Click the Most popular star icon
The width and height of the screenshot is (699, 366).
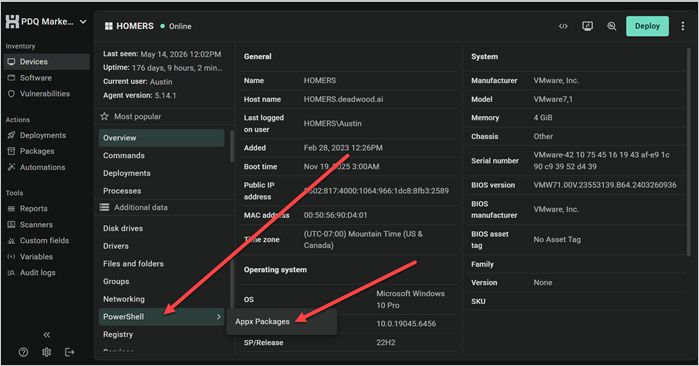tap(104, 116)
